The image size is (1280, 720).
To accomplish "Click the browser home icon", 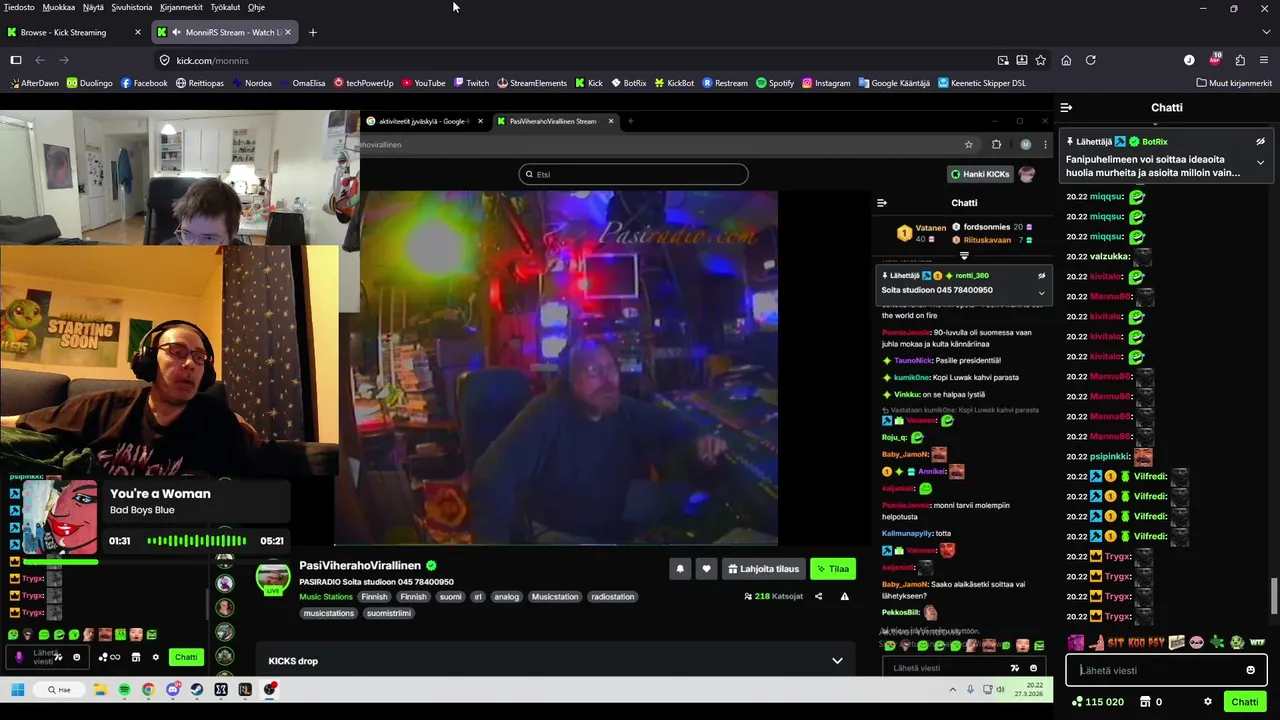I will click(x=1066, y=60).
